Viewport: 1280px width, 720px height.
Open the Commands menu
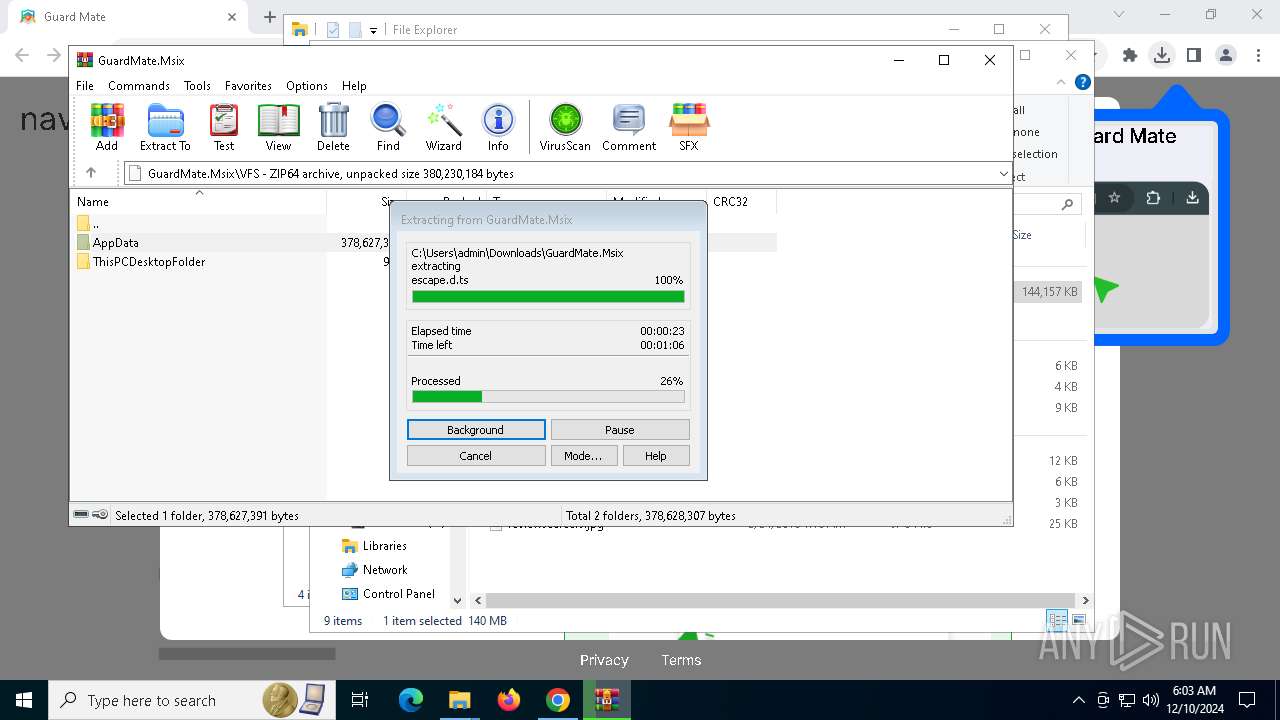[x=139, y=86]
